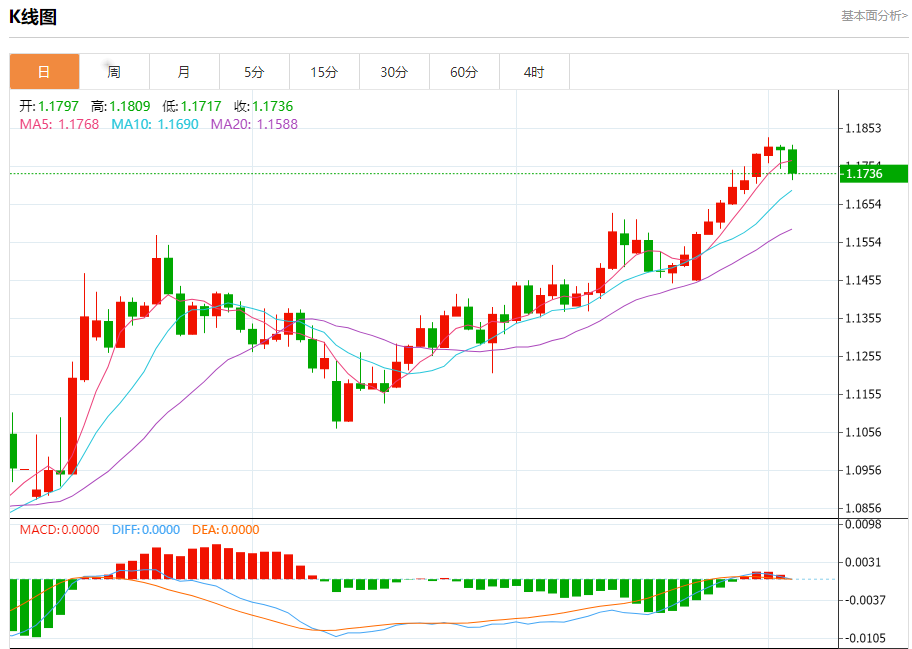Click the 低:1.1717 low price value
912x649 pixels.
click(192, 106)
